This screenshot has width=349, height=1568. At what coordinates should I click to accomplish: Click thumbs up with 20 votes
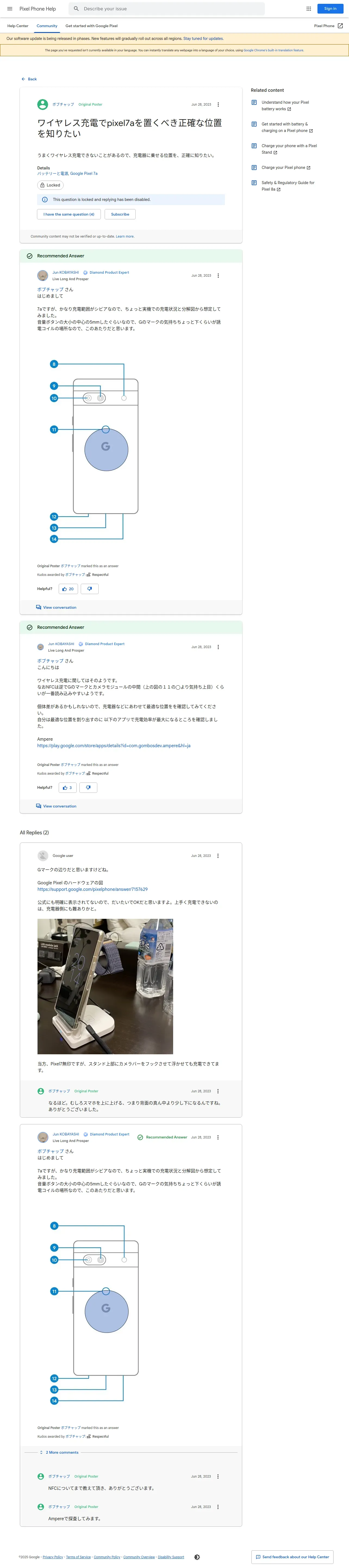68,589
